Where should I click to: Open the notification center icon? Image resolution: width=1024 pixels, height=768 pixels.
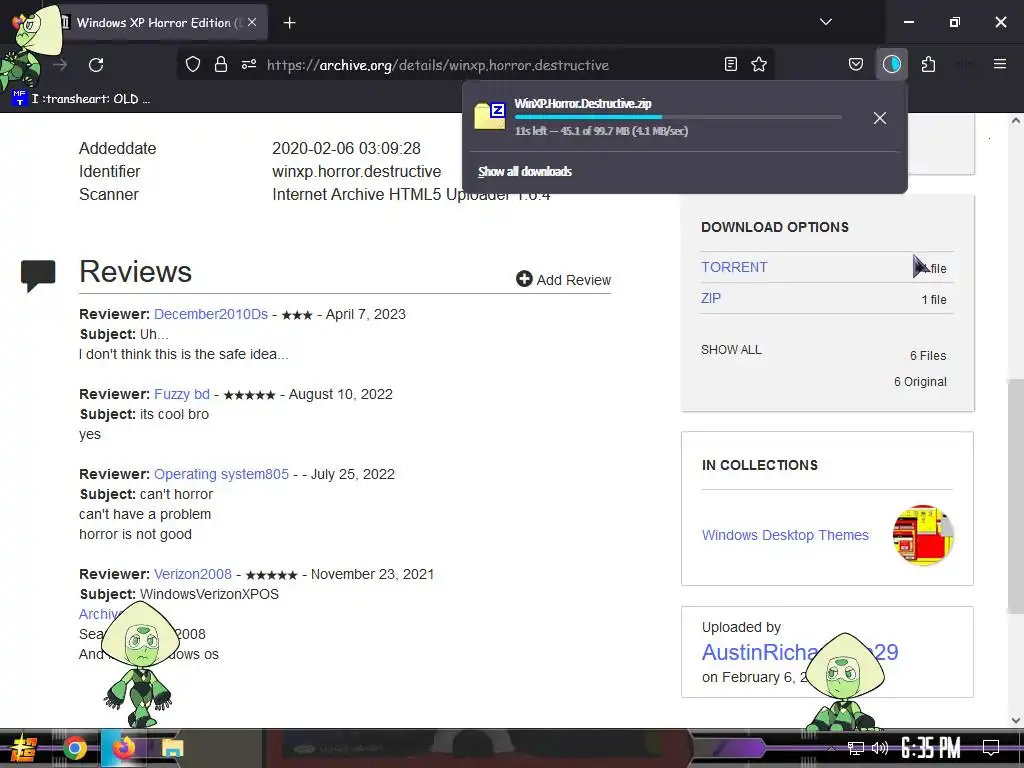(991, 748)
